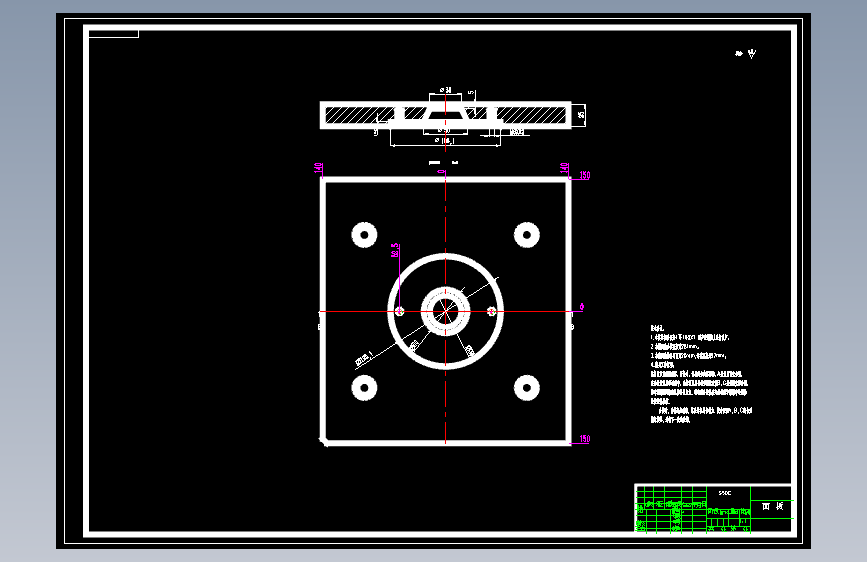Select the widest diameter dimension under section view
867x562 pixels.
click(445, 141)
